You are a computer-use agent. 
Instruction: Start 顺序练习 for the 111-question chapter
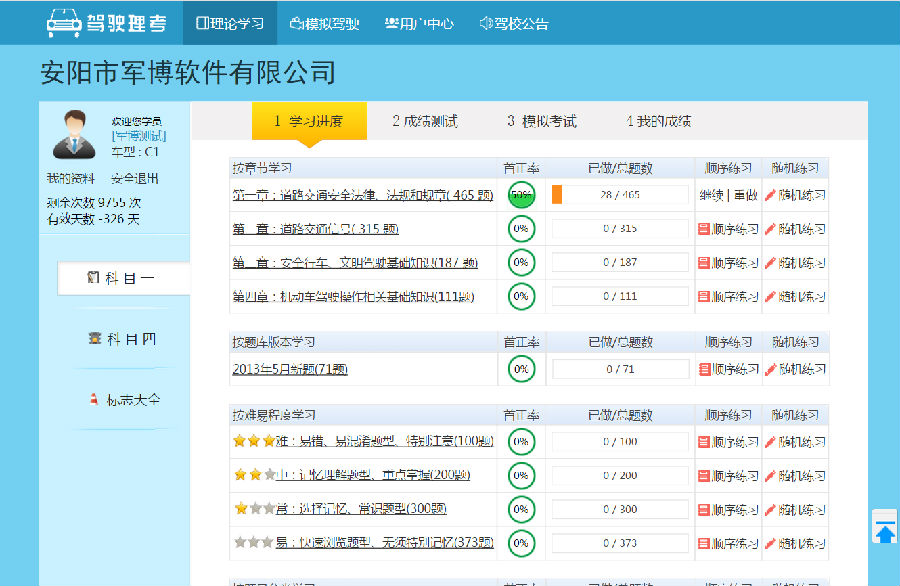tap(728, 297)
